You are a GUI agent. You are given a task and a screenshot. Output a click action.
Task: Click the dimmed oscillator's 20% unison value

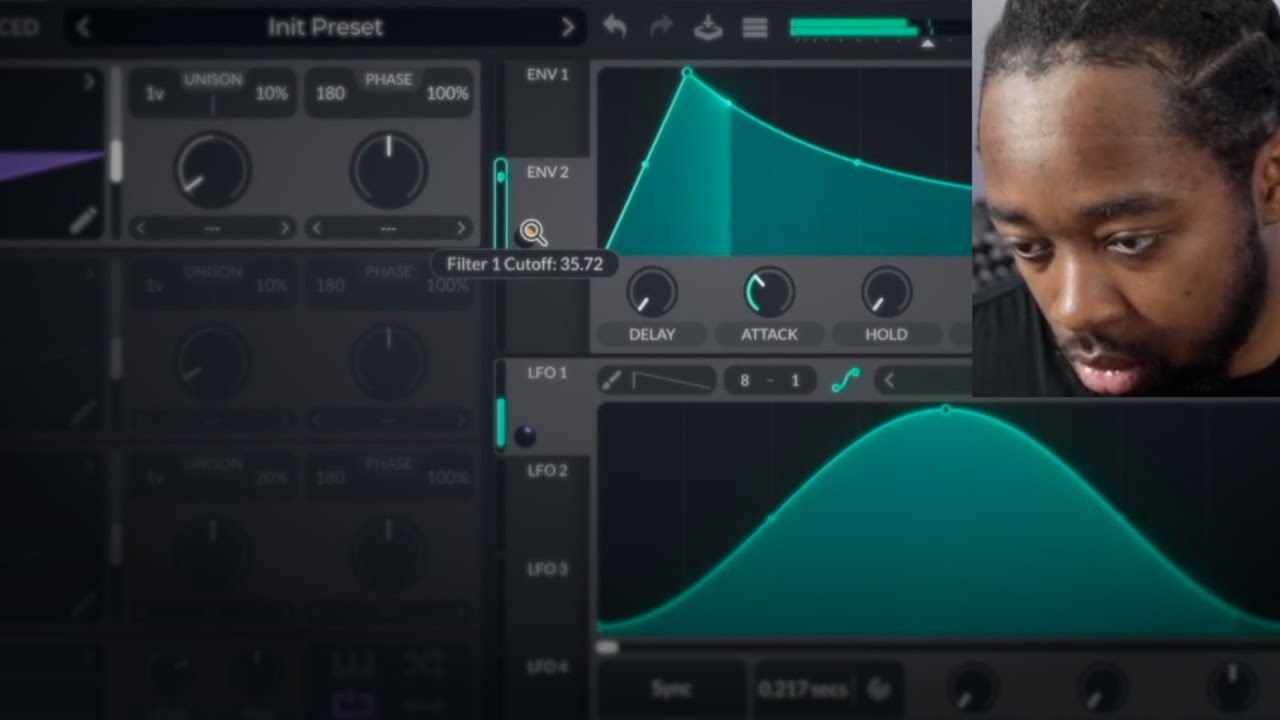tap(271, 478)
